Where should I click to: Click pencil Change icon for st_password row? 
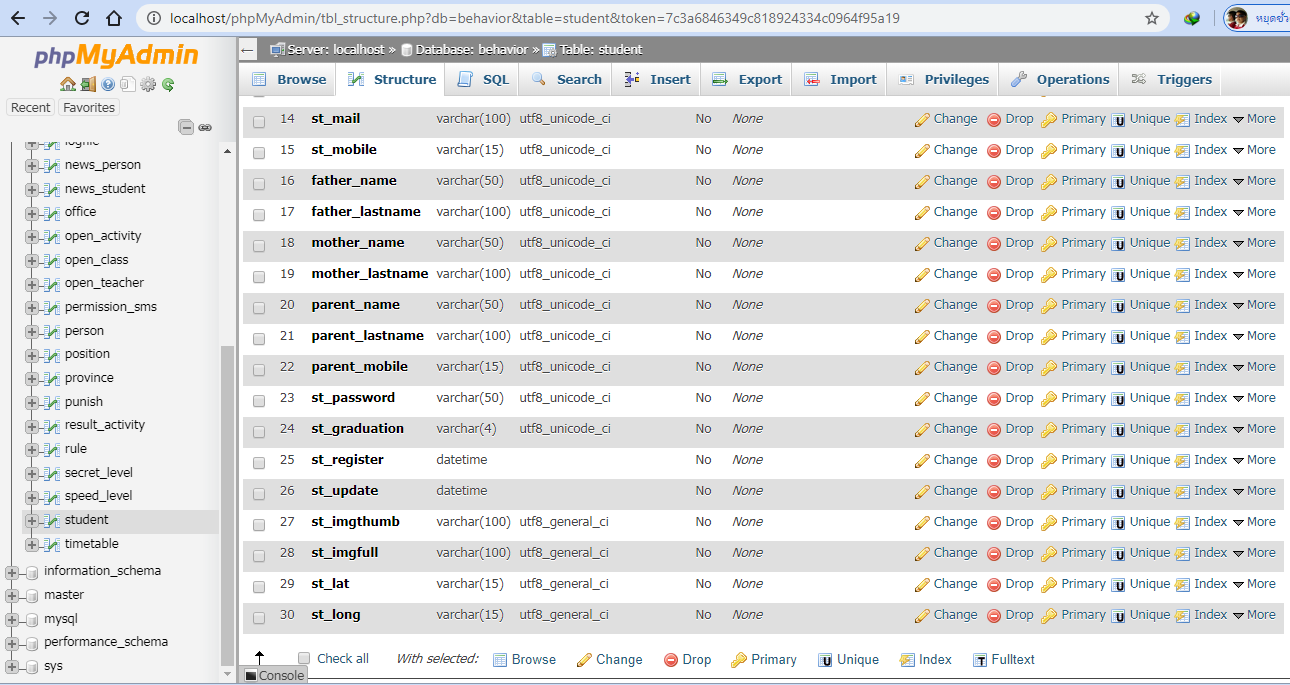point(922,399)
